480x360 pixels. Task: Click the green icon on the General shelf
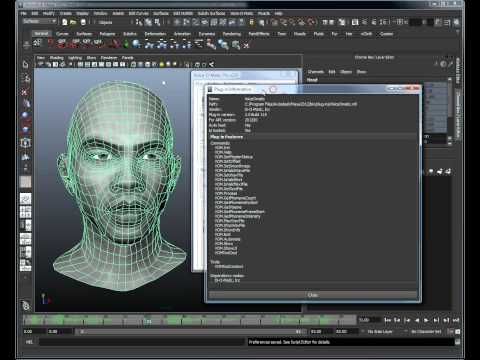126,44
